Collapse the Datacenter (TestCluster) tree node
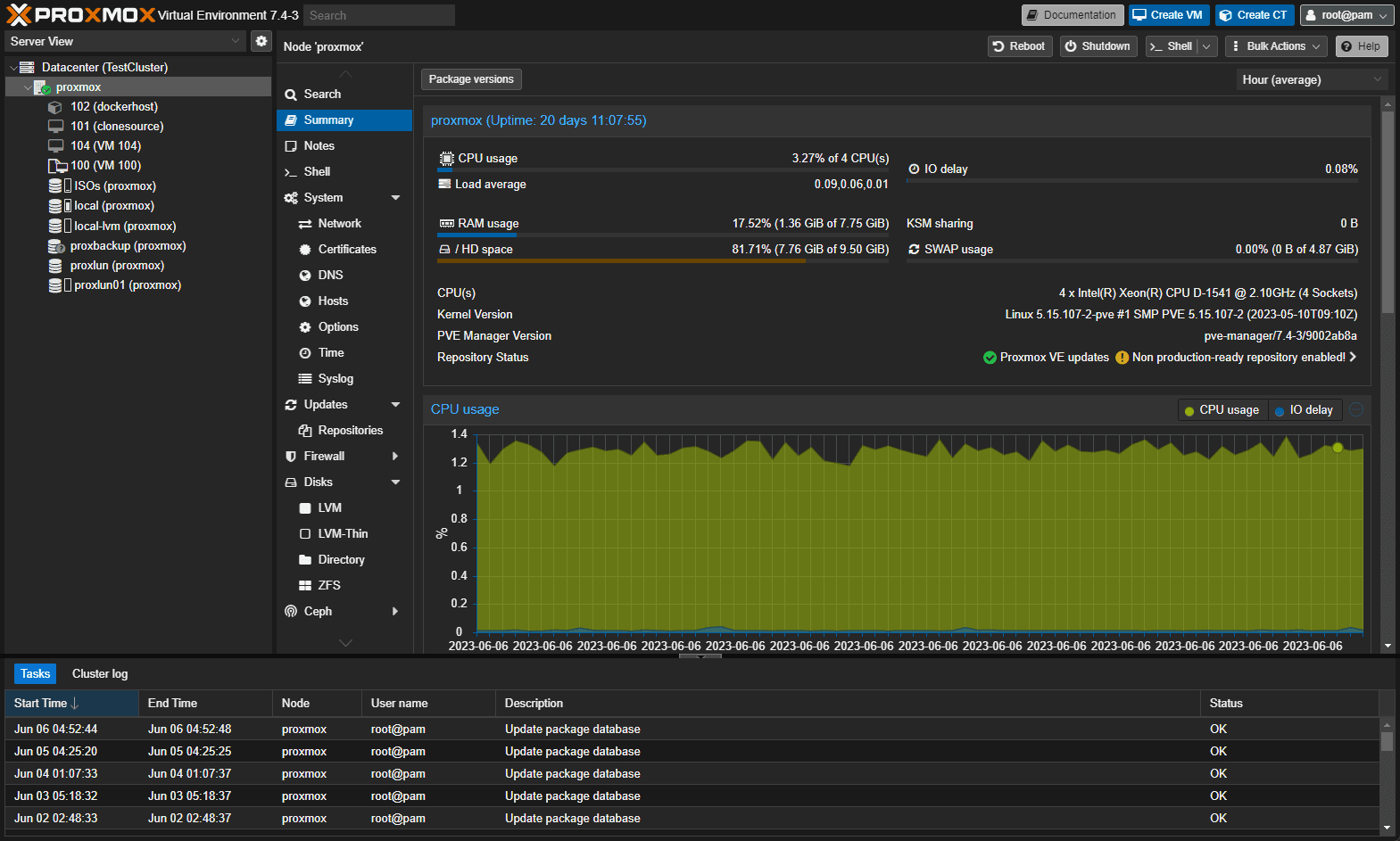Image resolution: width=1400 pixels, height=841 pixels. [x=12, y=68]
